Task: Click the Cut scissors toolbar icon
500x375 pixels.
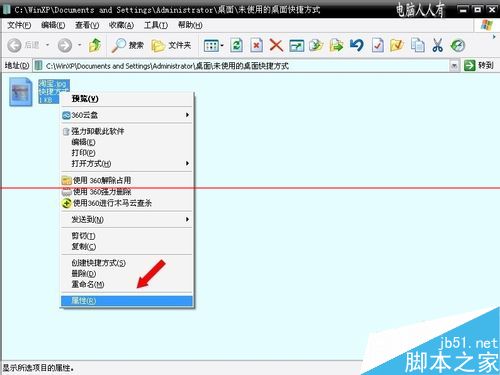Action: pyautogui.click(x=437, y=45)
